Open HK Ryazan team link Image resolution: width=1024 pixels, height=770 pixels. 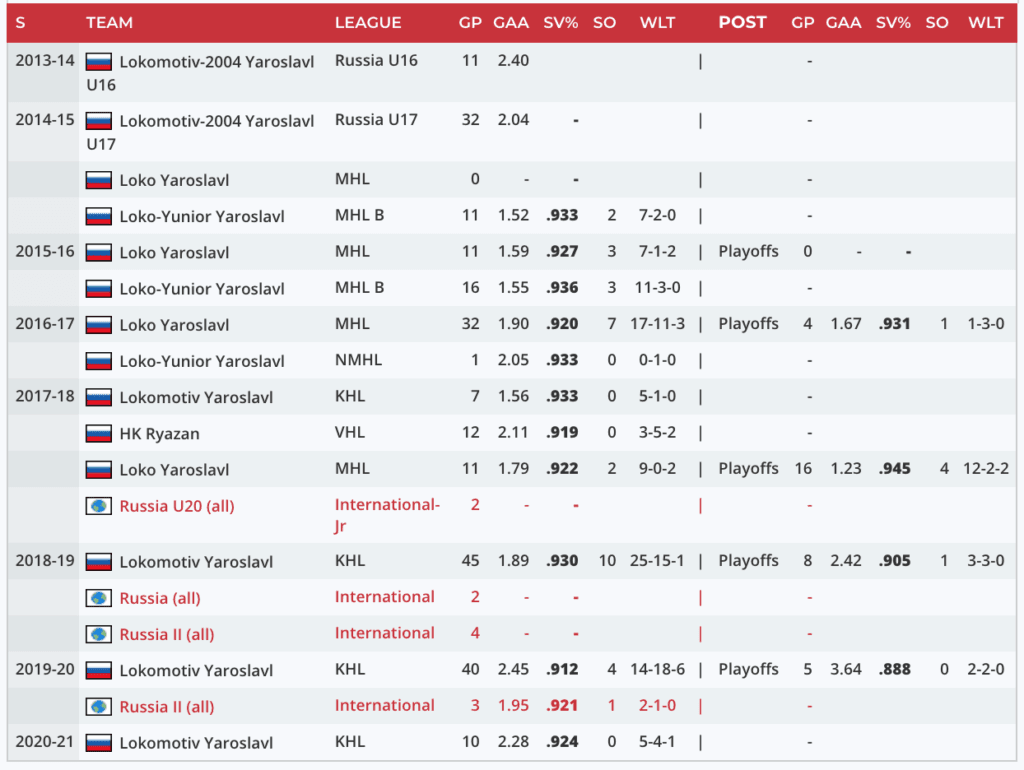(x=159, y=434)
